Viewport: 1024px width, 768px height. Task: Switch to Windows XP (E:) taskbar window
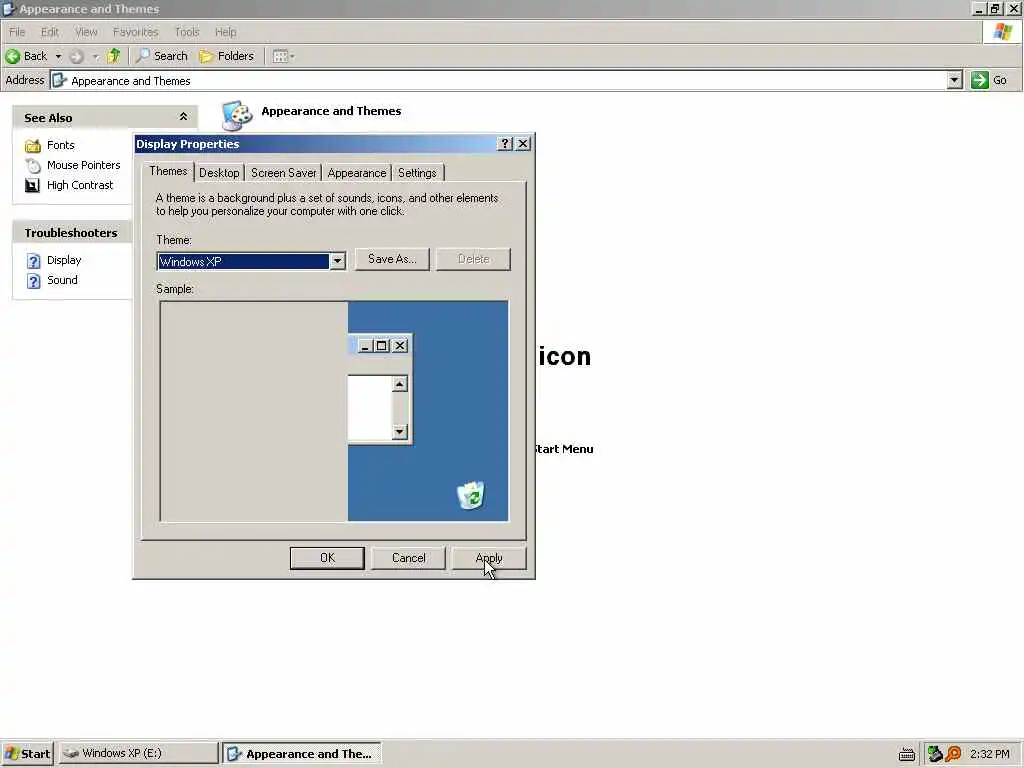point(138,754)
